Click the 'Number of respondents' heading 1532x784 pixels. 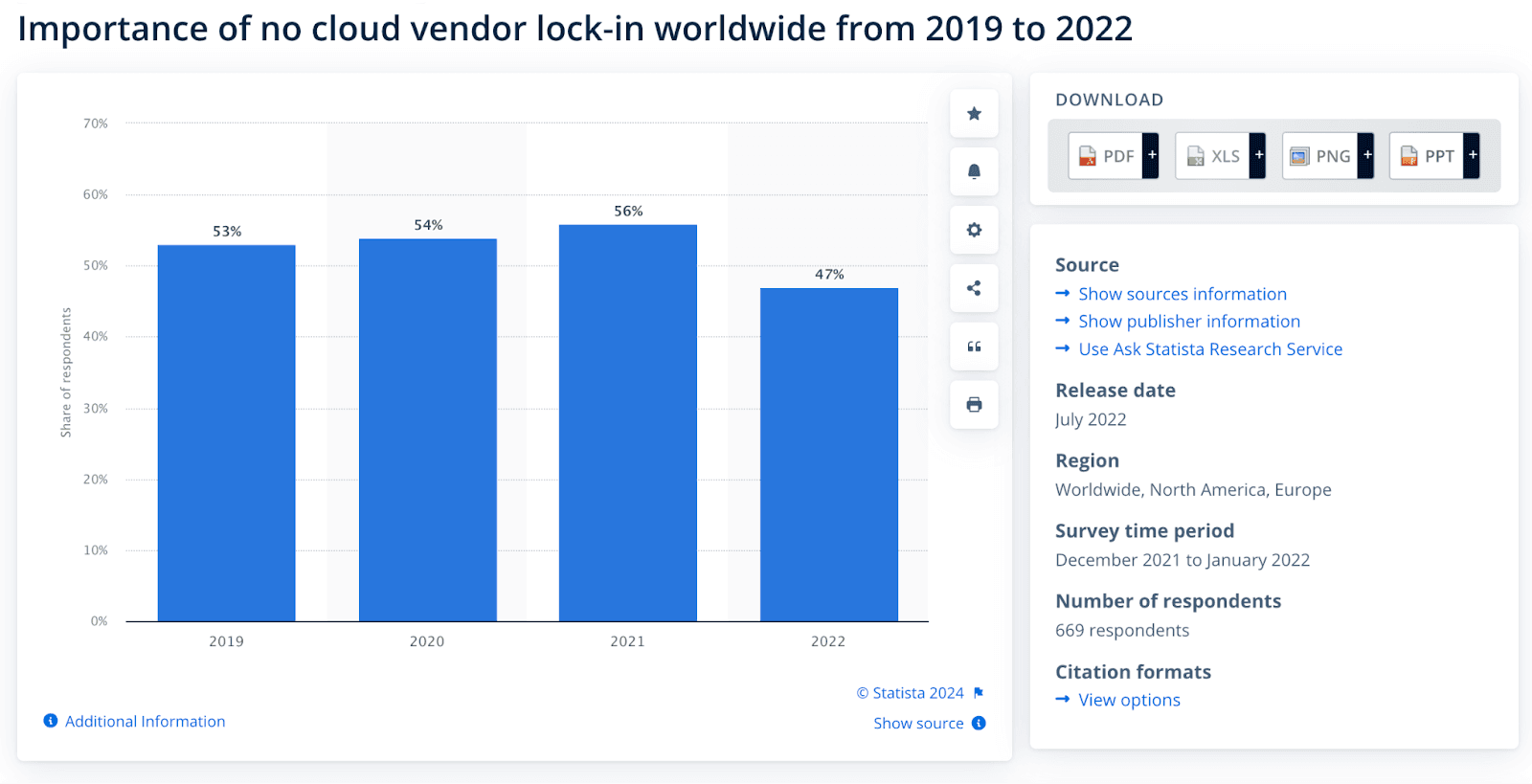[x=1168, y=601]
